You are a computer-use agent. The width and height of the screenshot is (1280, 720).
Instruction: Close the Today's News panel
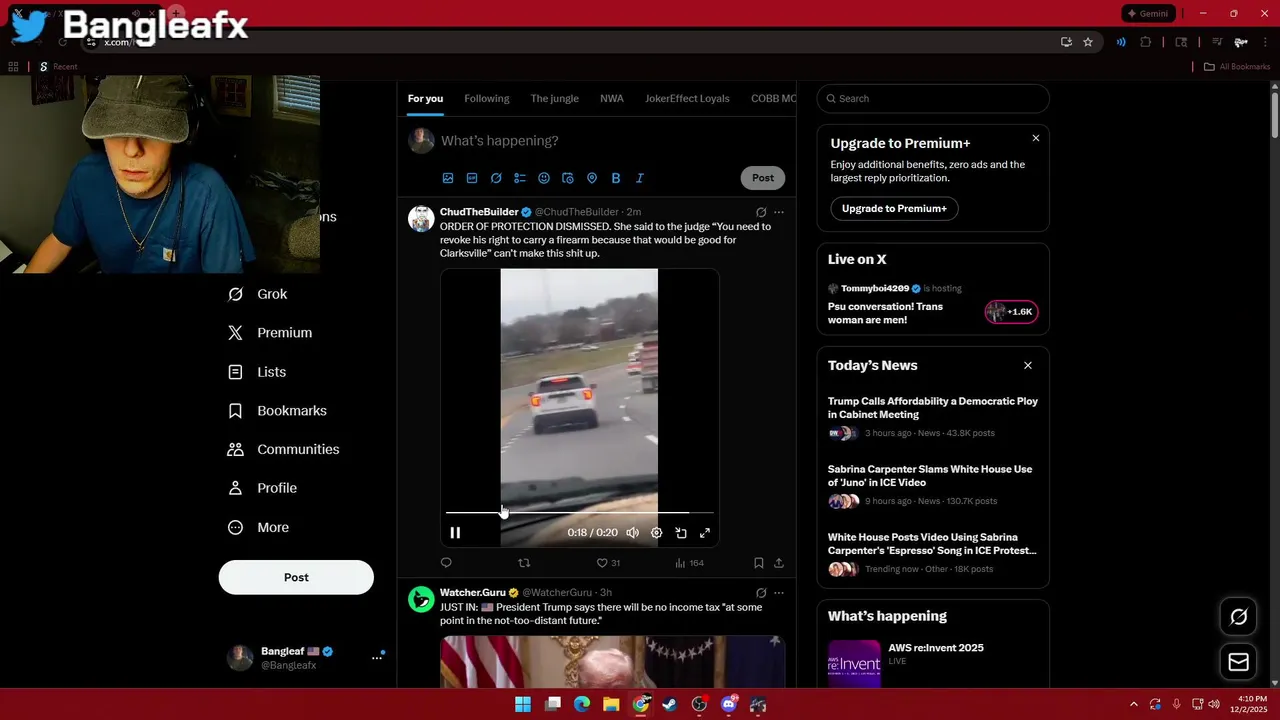coord(1028,366)
